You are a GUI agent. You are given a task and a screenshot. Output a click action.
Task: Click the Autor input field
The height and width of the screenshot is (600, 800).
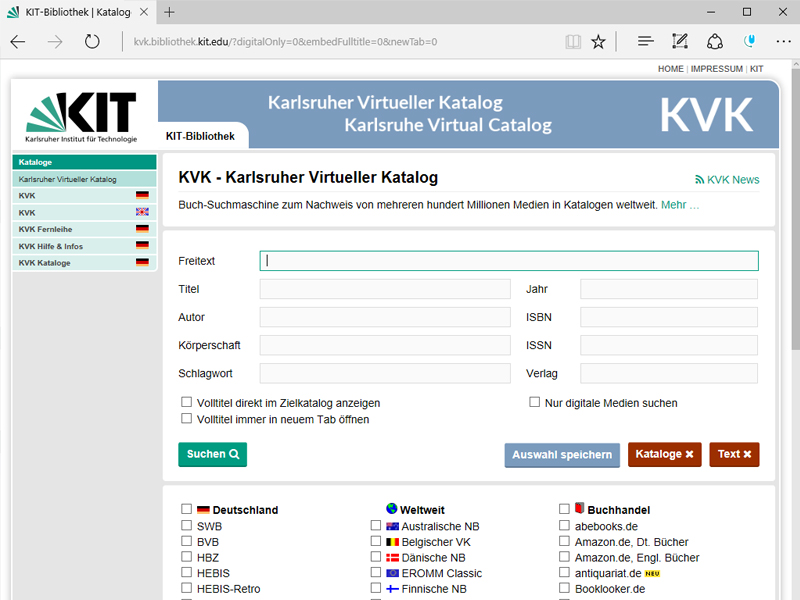(385, 317)
